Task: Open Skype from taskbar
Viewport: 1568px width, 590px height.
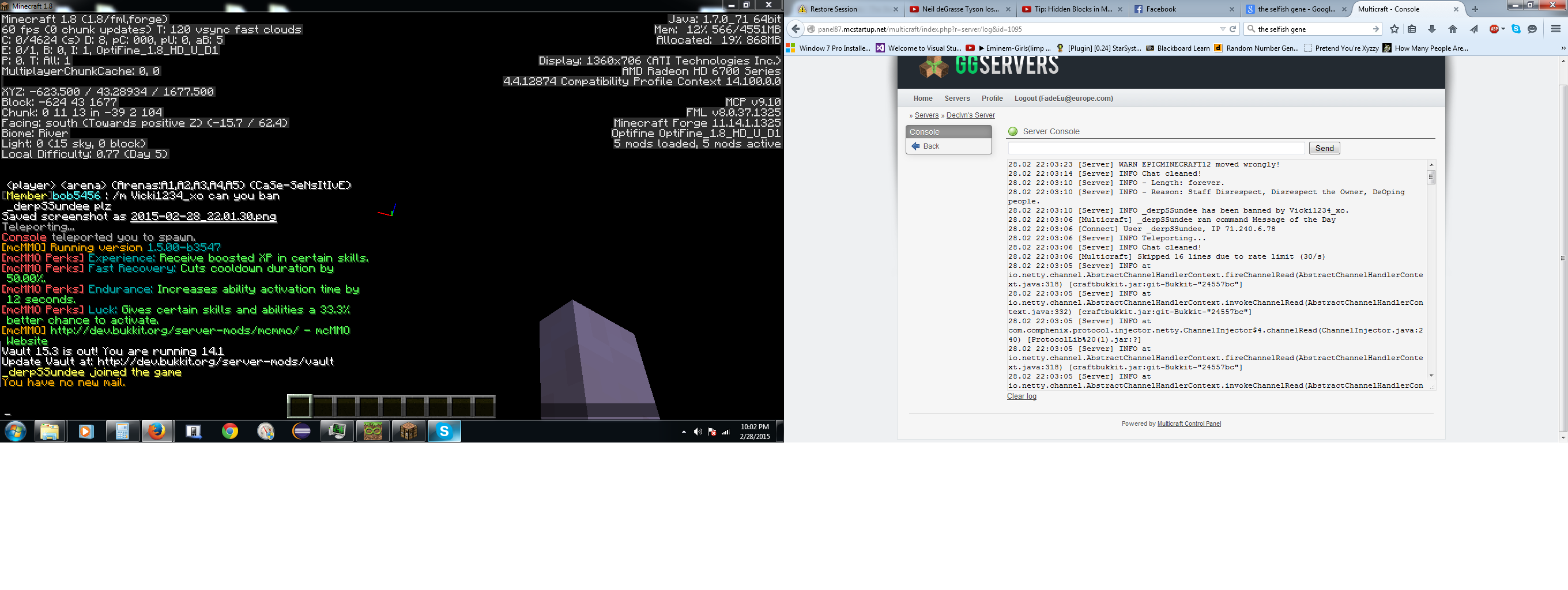Action: pos(444,432)
